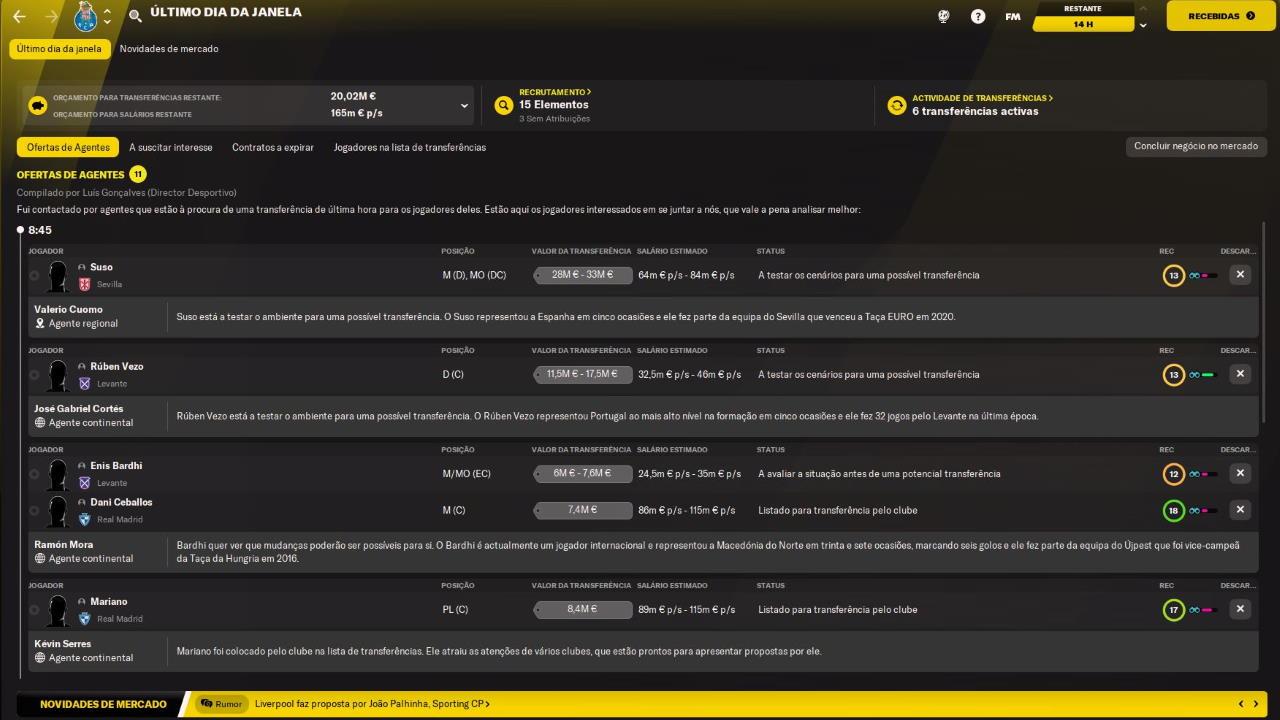
Task: Click Suso's recommendation rating 13 circle
Action: 1173,275
